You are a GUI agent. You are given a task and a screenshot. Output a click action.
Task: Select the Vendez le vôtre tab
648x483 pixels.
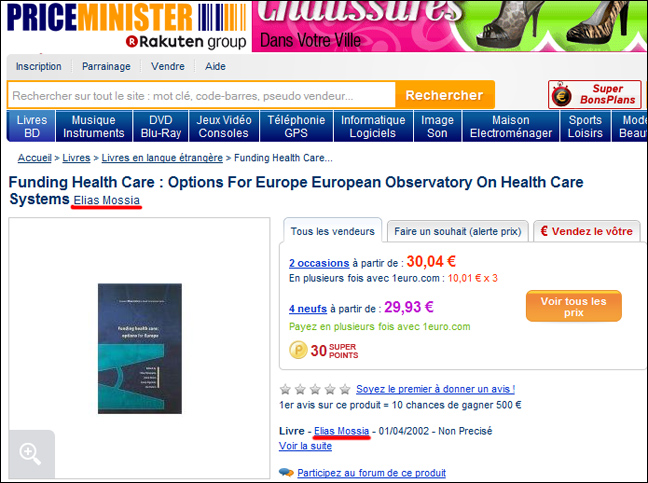(586, 231)
